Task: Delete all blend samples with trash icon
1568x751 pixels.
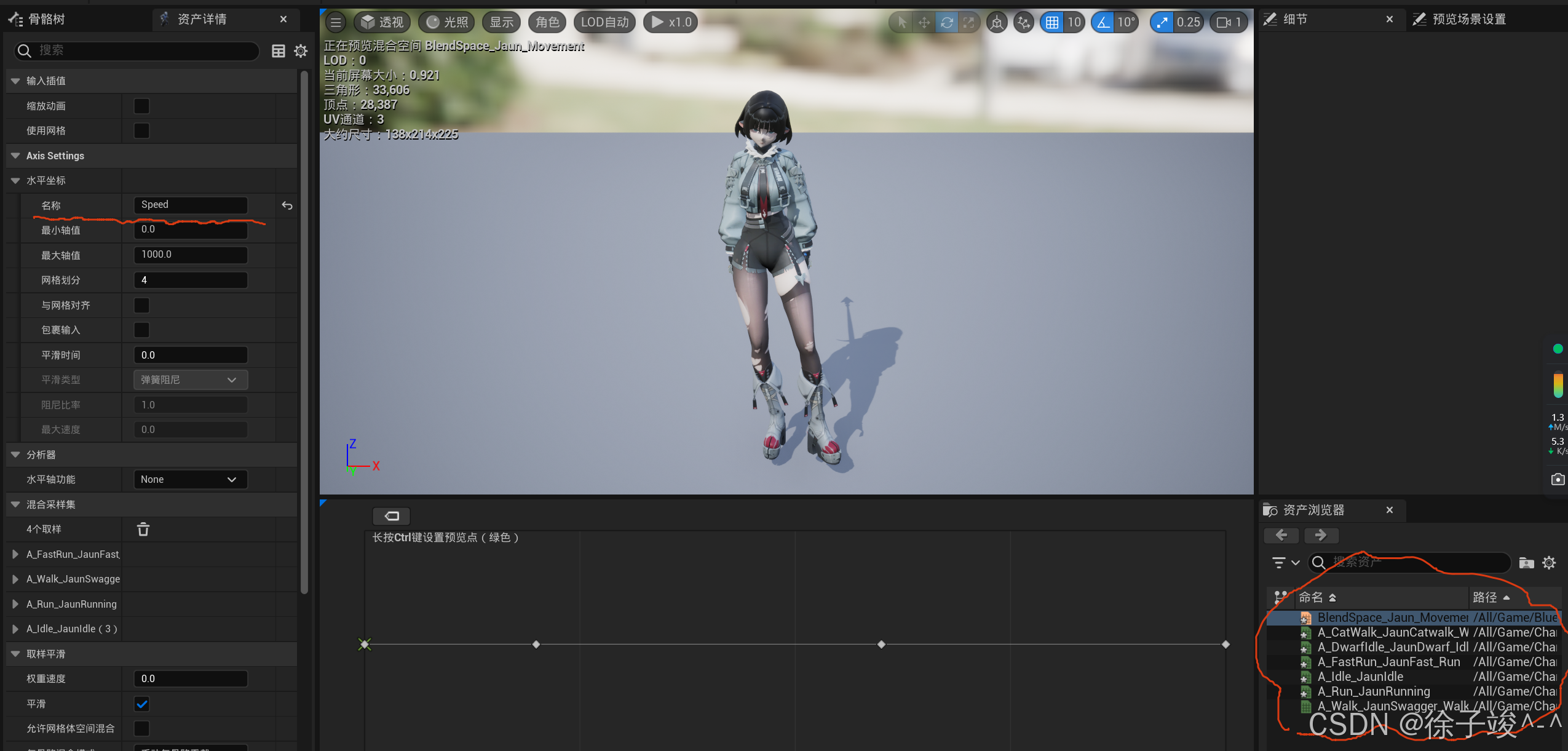Action: point(143,529)
